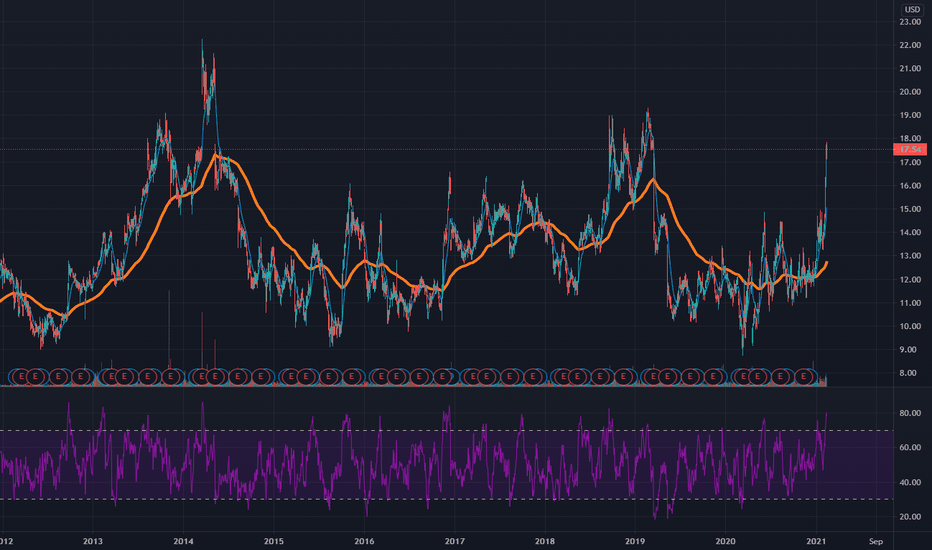This screenshot has height=550, width=932.
Task: Click the 2015 label on time axis
Action: (273, 541)
